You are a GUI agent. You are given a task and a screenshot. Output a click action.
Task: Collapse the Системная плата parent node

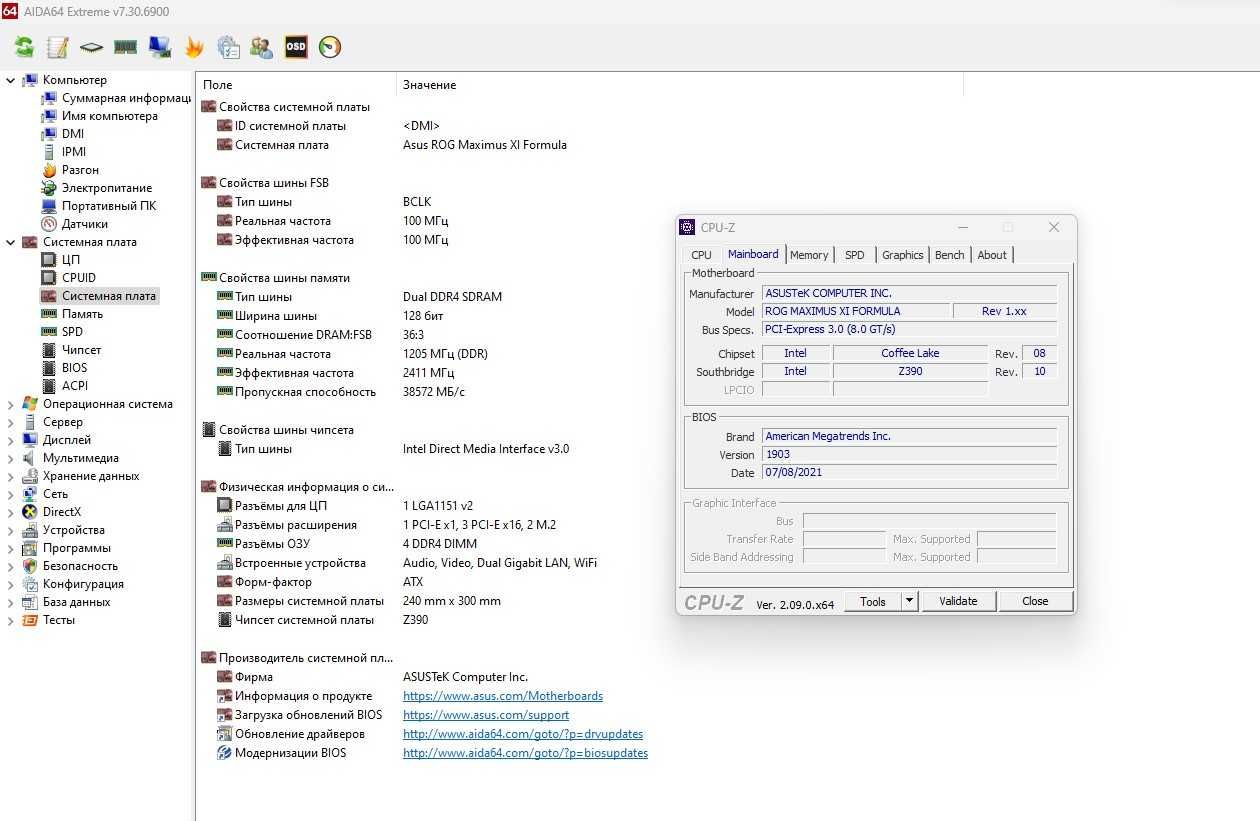pyautogui.click(x=10, y=242)
